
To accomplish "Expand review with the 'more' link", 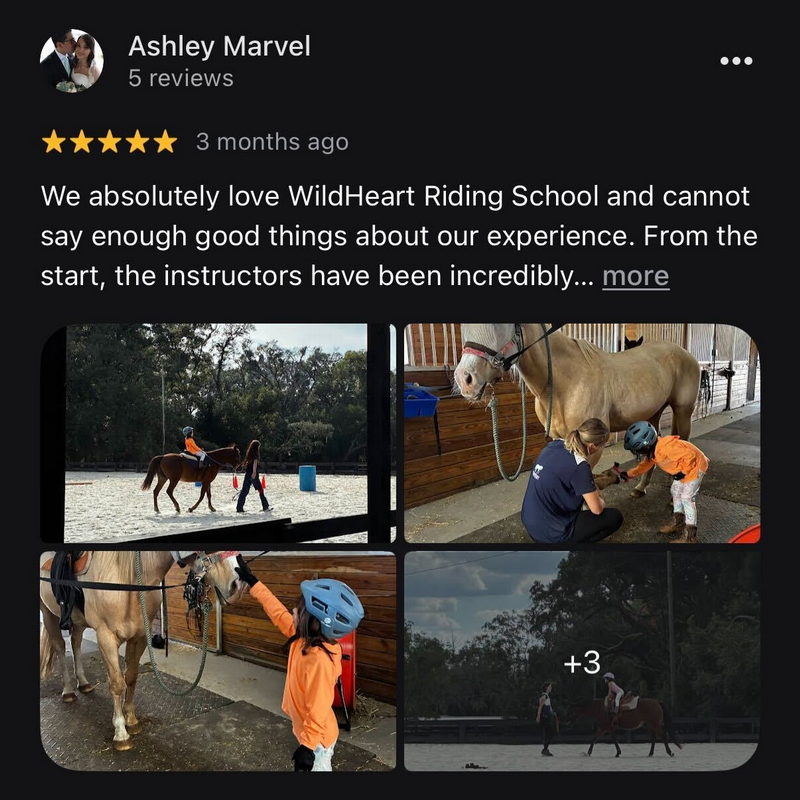I will [x=636, y=277].
